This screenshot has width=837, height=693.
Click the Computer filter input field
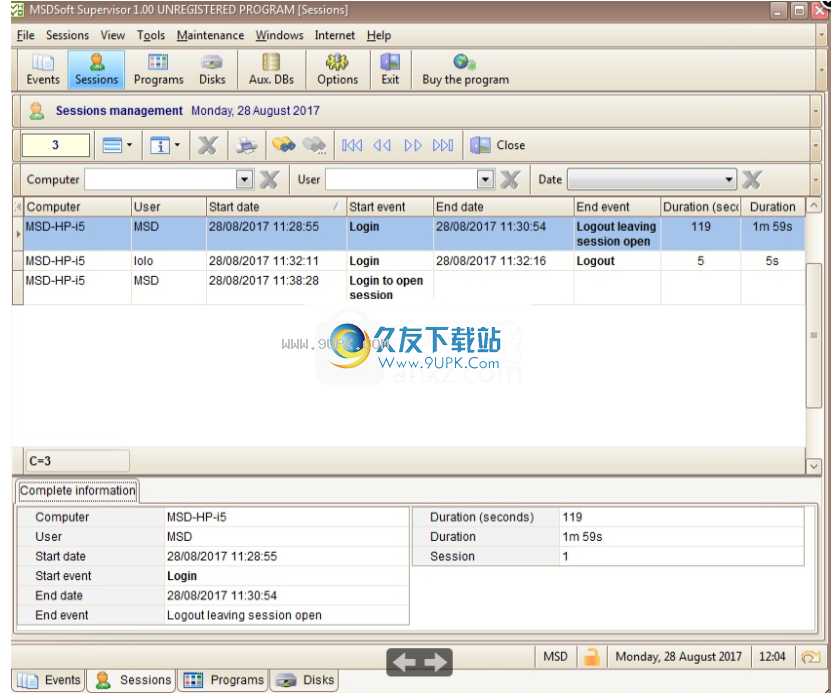(161, 179)
